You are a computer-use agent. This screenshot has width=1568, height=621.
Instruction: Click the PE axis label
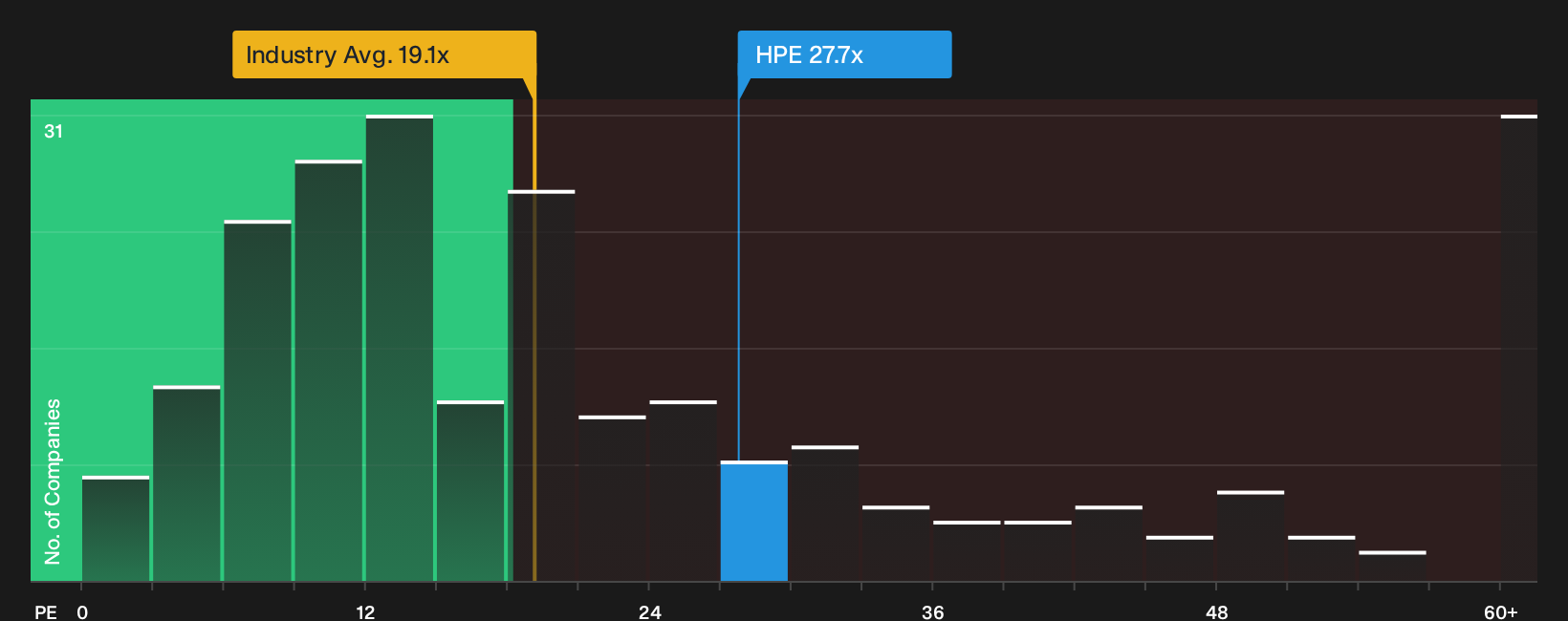coord(46,611)
